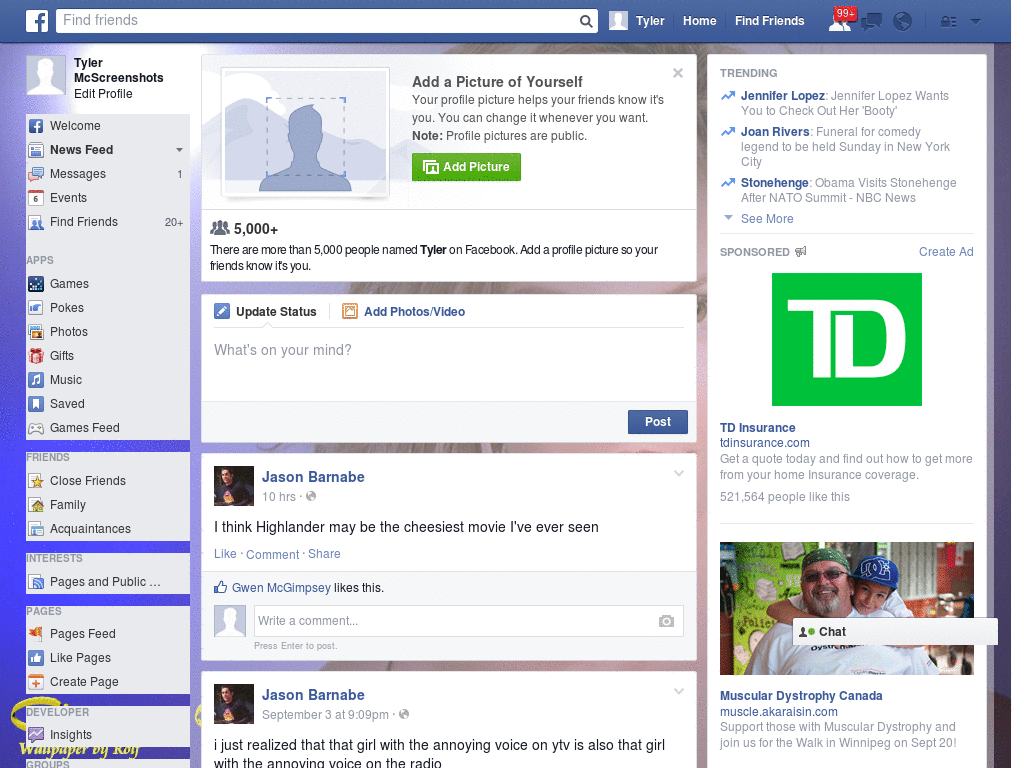Open the Chat bar

(895, 632)
